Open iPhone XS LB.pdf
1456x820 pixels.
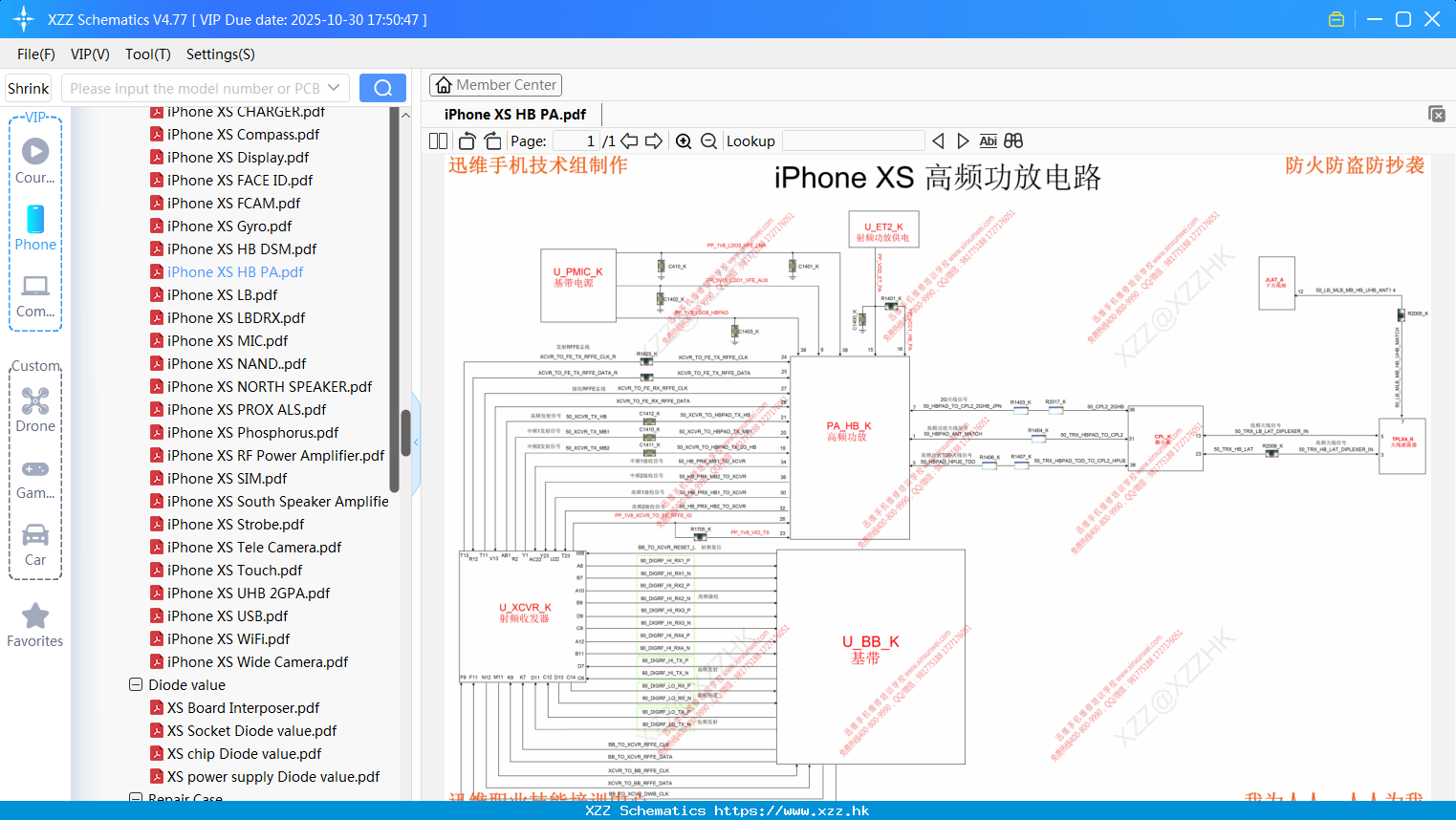point(222,294)
